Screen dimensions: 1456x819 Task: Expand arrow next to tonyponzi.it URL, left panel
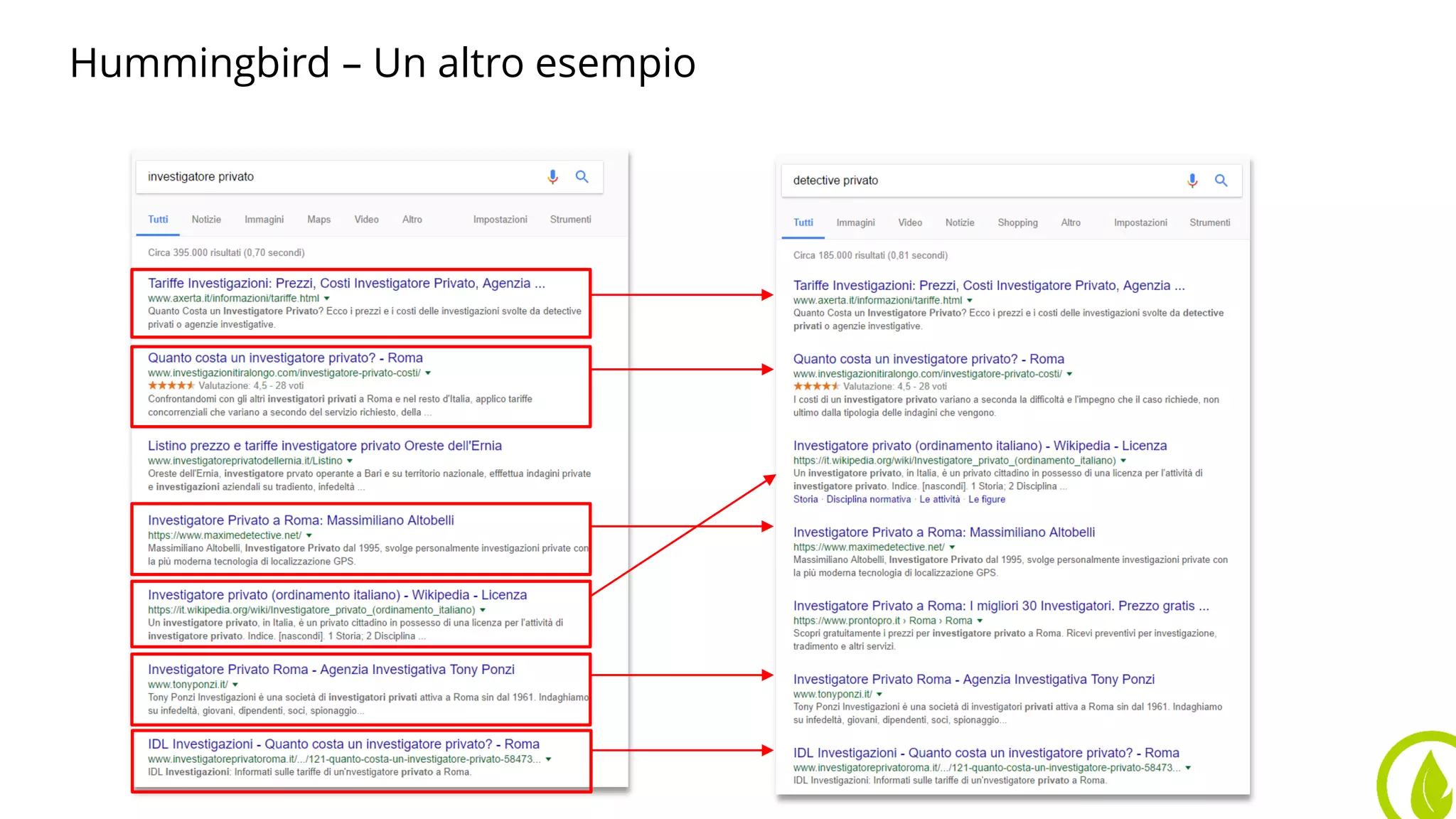click(235, 685)
